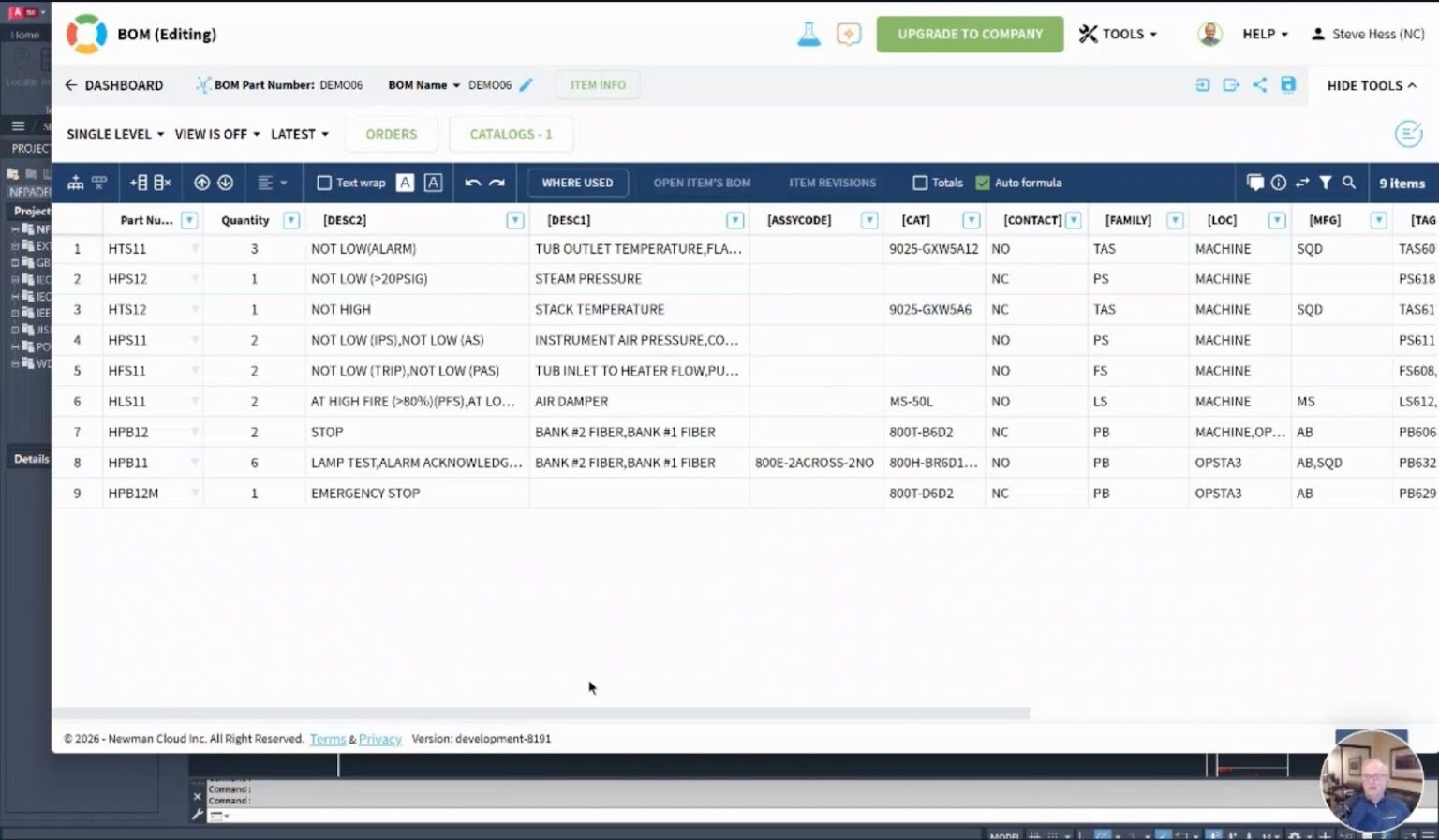The height and width of the screenshot is (840, 1439).
Task: Click the WHERE USED button
Action: coord(577,183)
